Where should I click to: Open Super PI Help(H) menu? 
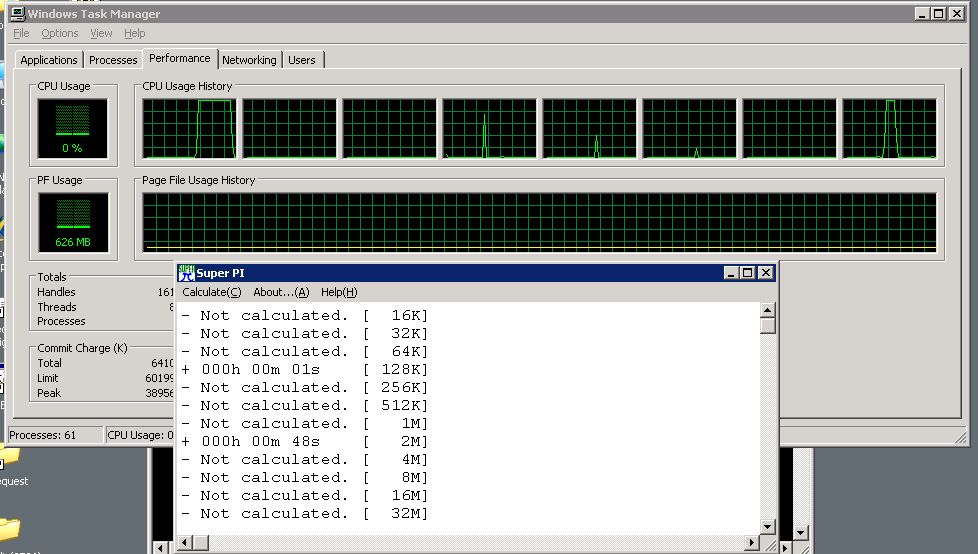pyautogui.click(x=339, y=292)
